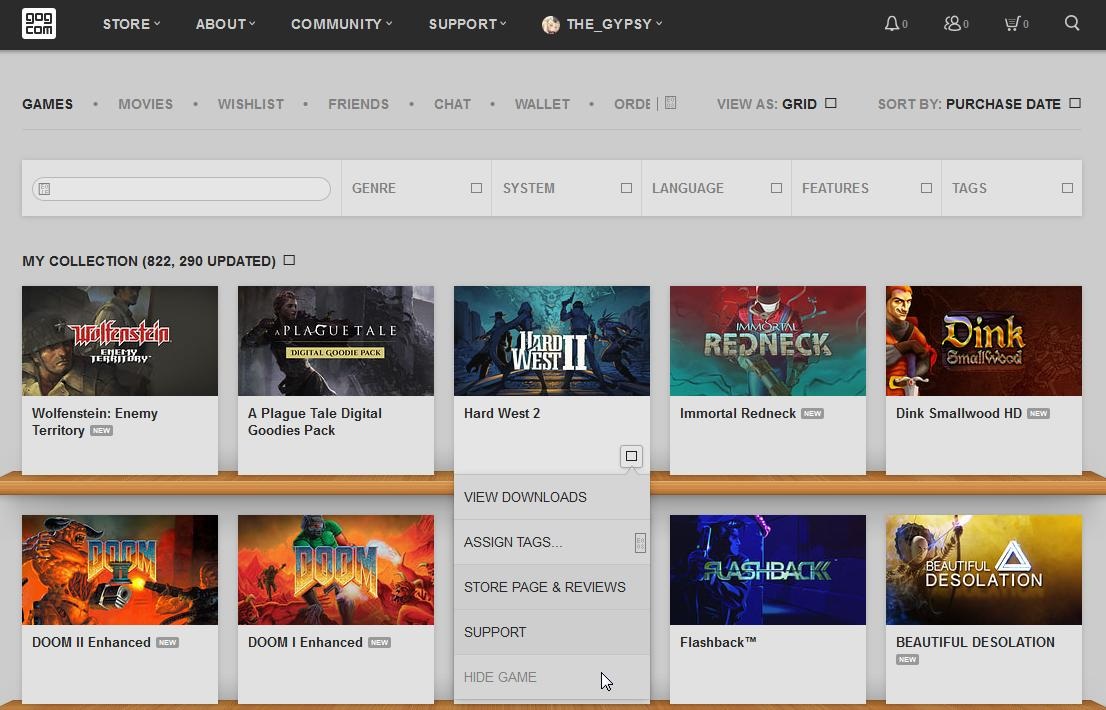Click NEW badge on Wolfenstein: Enemy Territory
This screenshot has height=710, width=1106.
pyautogui.click(x=102, y=431)
